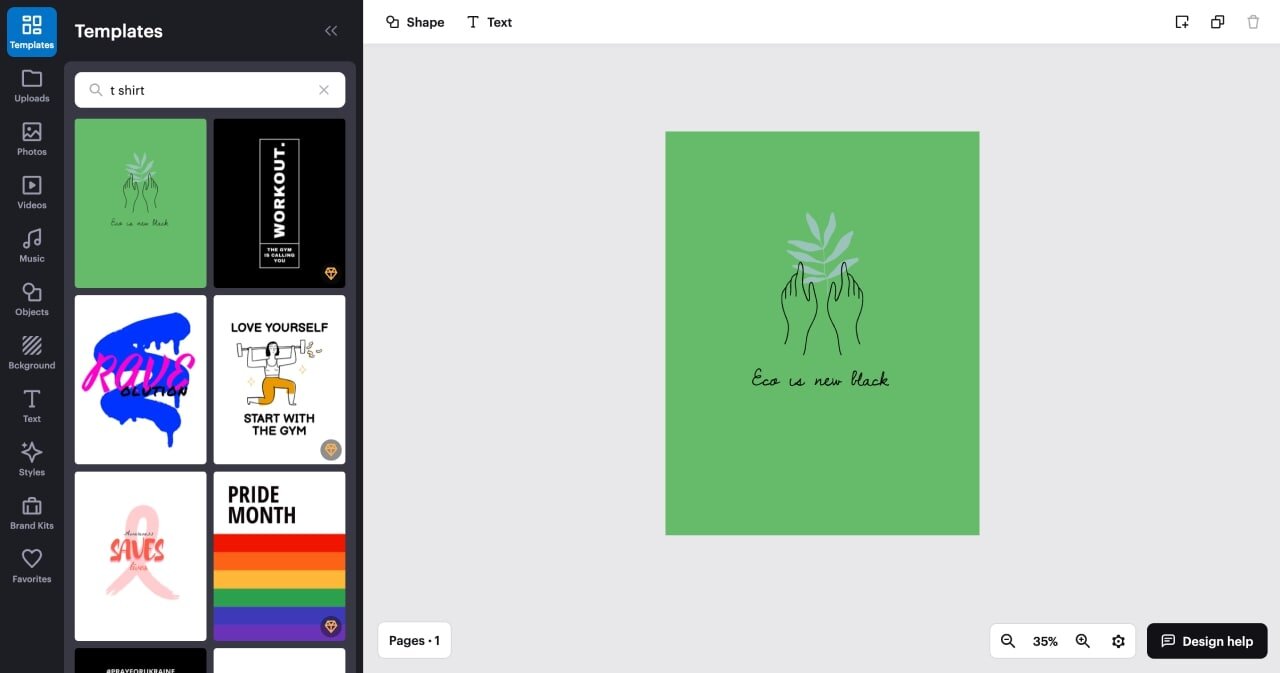Open the Styles panel
This screenshot has width=1280, height=673.
coord(32,459)
